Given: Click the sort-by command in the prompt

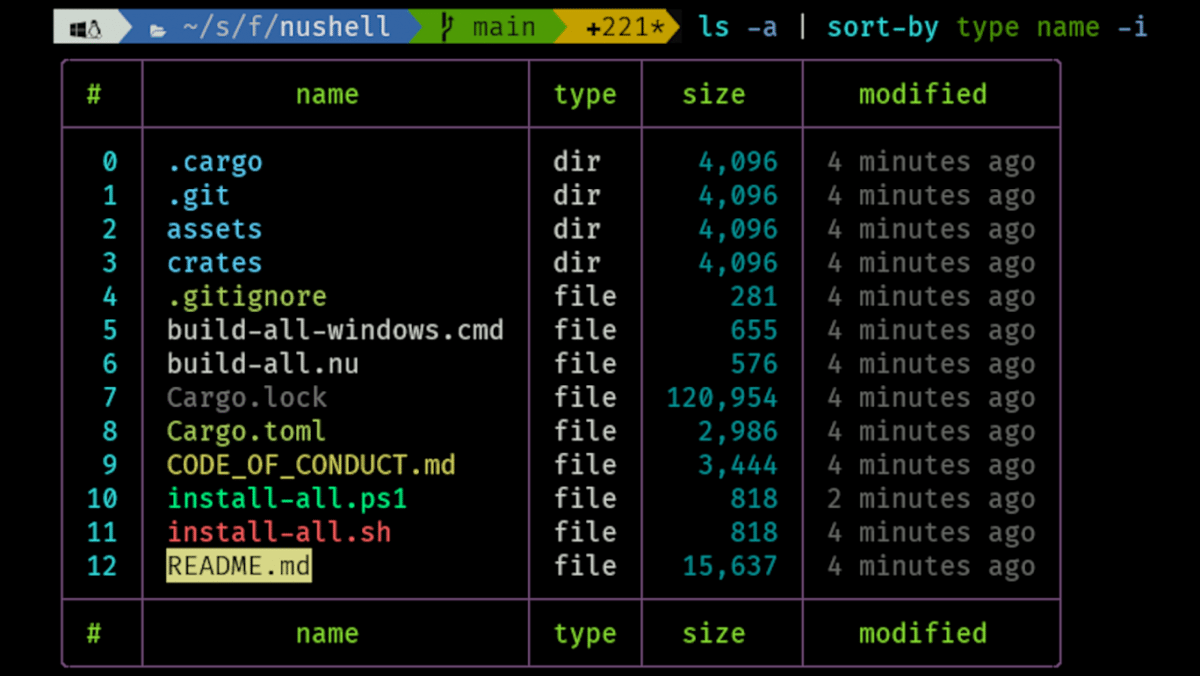Looking at the screenshot, I should (x=882, y=27).
